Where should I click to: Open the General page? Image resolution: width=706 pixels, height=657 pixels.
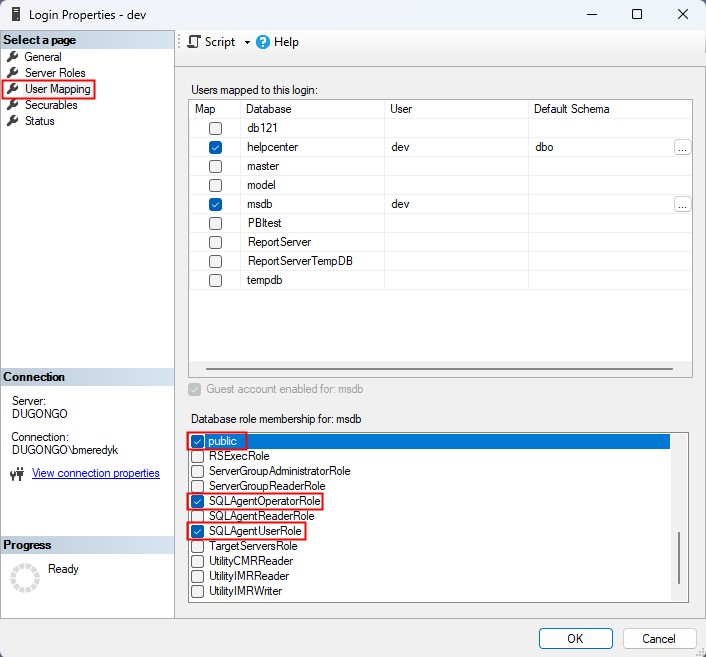click(43, 57)
